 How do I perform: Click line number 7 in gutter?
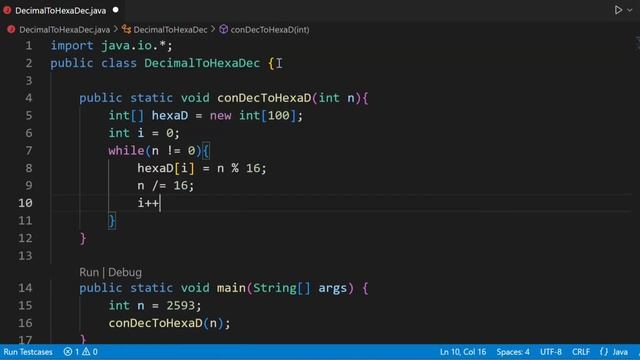[x=29, y=151]
